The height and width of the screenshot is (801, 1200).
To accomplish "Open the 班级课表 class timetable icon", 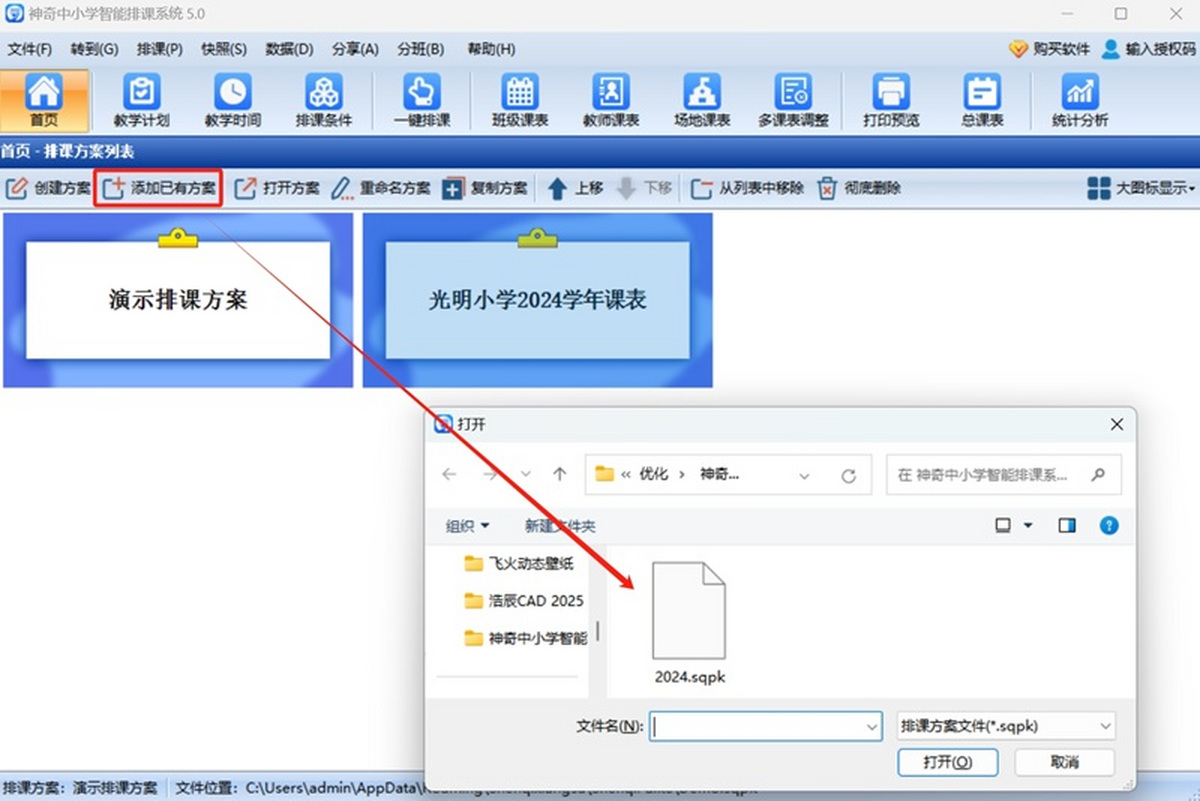I will tap(520, 101).
